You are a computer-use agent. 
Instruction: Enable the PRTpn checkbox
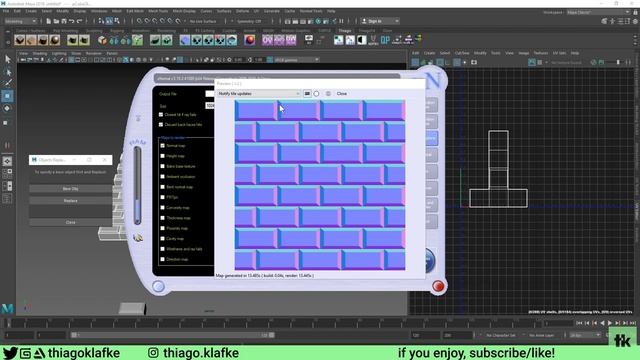pos(162,197)
